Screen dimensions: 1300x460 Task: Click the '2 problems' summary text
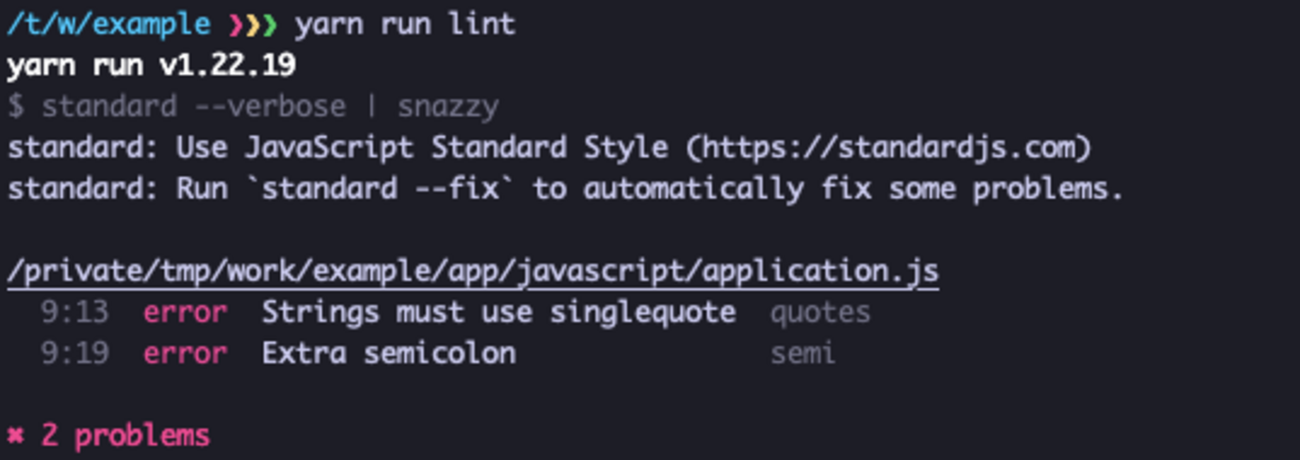tap(125, 436)
